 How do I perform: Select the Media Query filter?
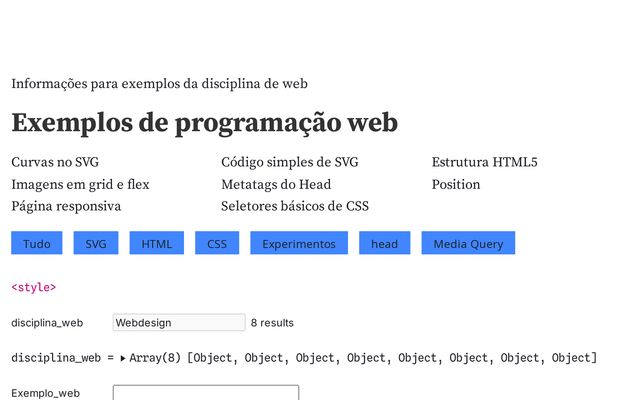click(x=468, y=243)
